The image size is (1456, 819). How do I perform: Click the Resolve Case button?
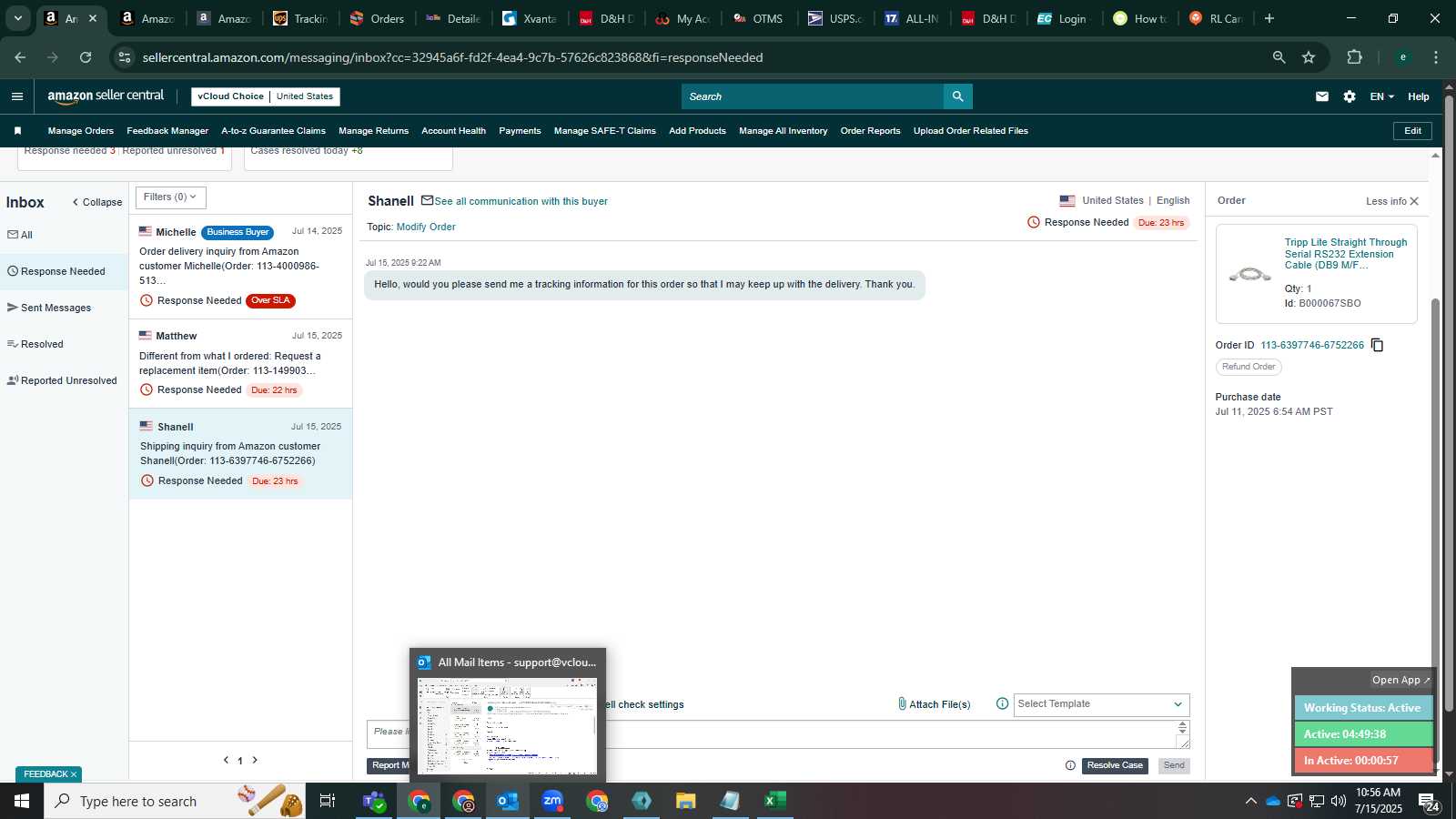(1115, 765)
